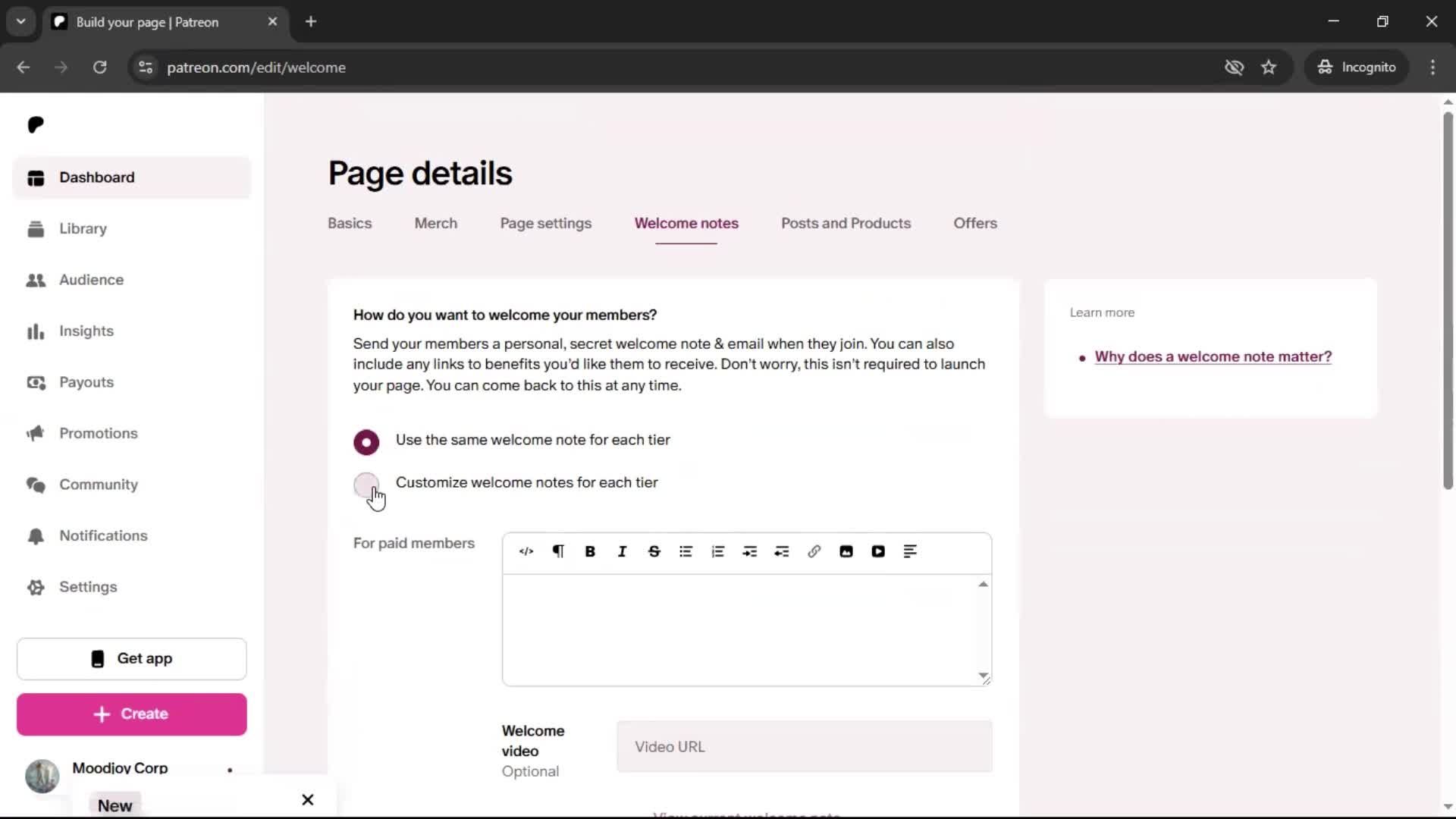This screenshot has width=1456, height=819.
Task: Click into the Video URL field
Action: click(804, 747)
